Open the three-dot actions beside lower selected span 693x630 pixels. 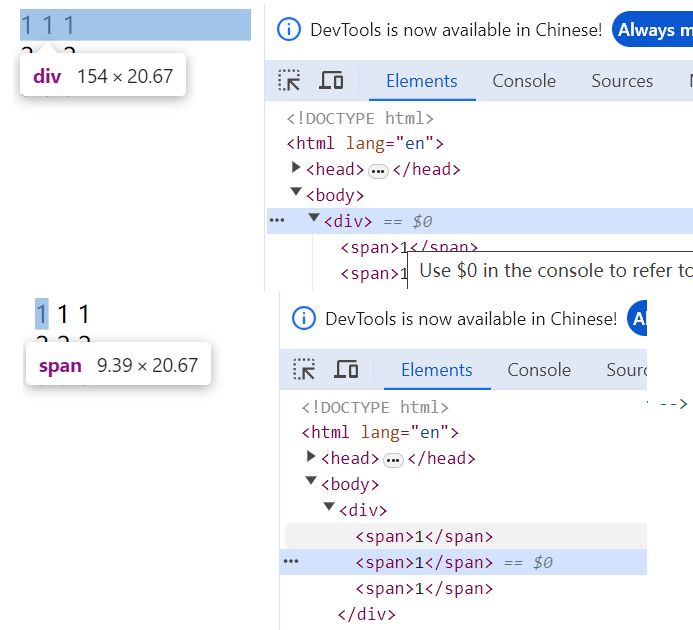pos(292,562)
